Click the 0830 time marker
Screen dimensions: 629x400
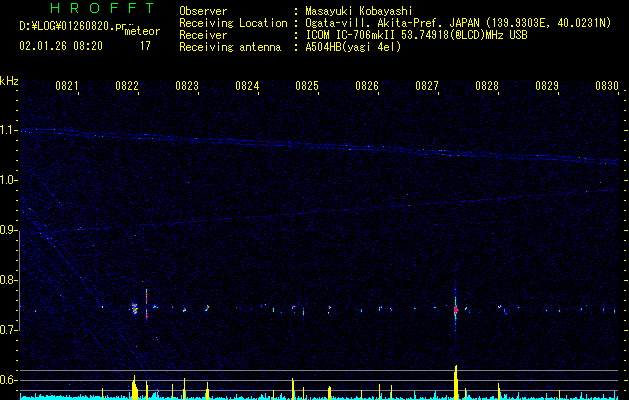(x=607, y=86)
